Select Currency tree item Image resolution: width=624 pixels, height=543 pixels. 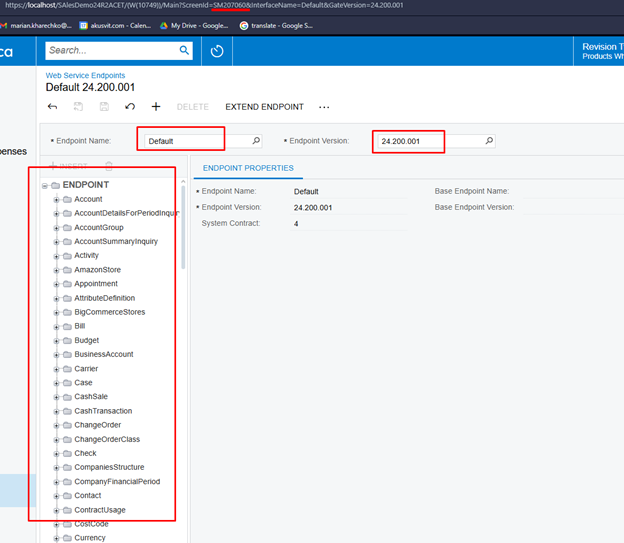(90, 538)
